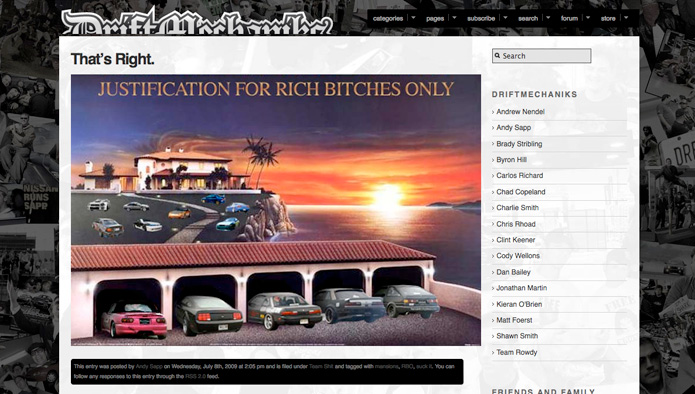The height and width of the screenshot is (394, 695).
Task: Open Chad Copeland's member link
Action: (521, 192)
